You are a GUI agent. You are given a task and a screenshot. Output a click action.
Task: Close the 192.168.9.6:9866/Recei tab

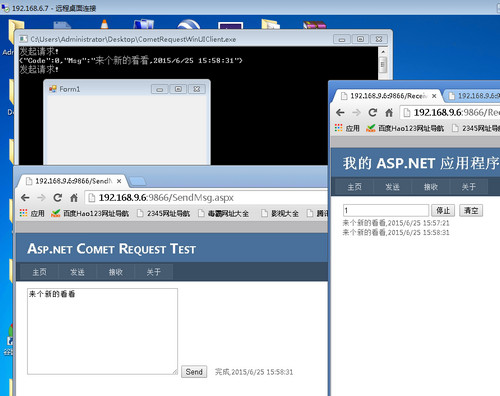coord(434,96)
